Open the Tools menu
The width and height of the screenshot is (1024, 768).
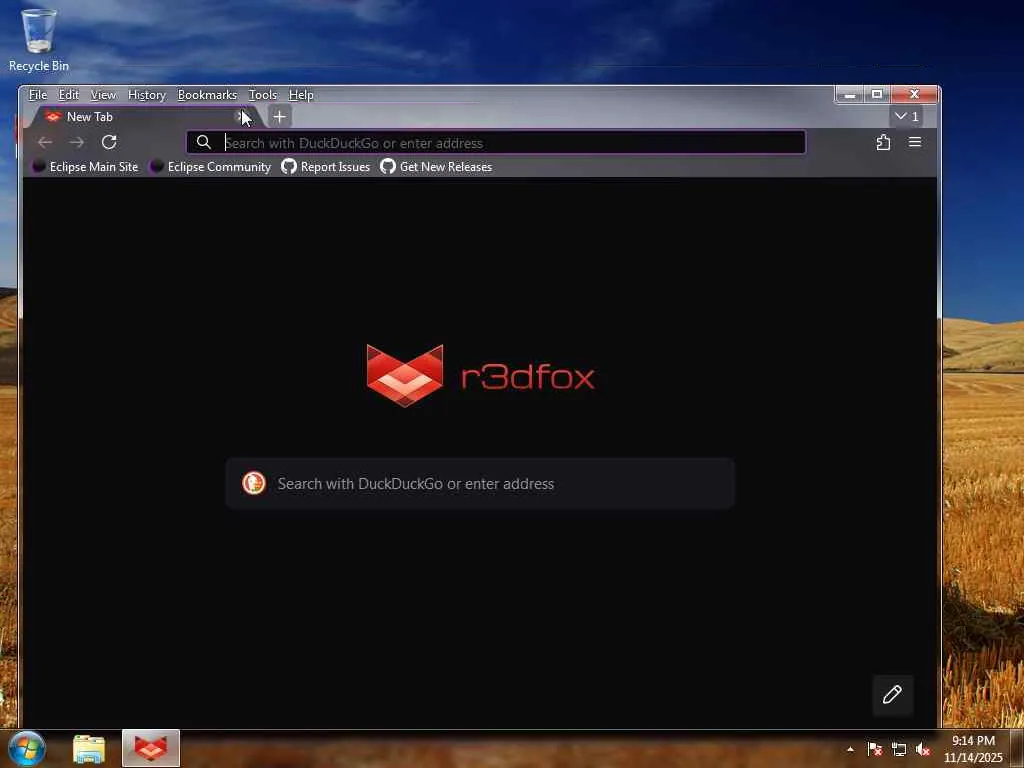click(263, 95)
